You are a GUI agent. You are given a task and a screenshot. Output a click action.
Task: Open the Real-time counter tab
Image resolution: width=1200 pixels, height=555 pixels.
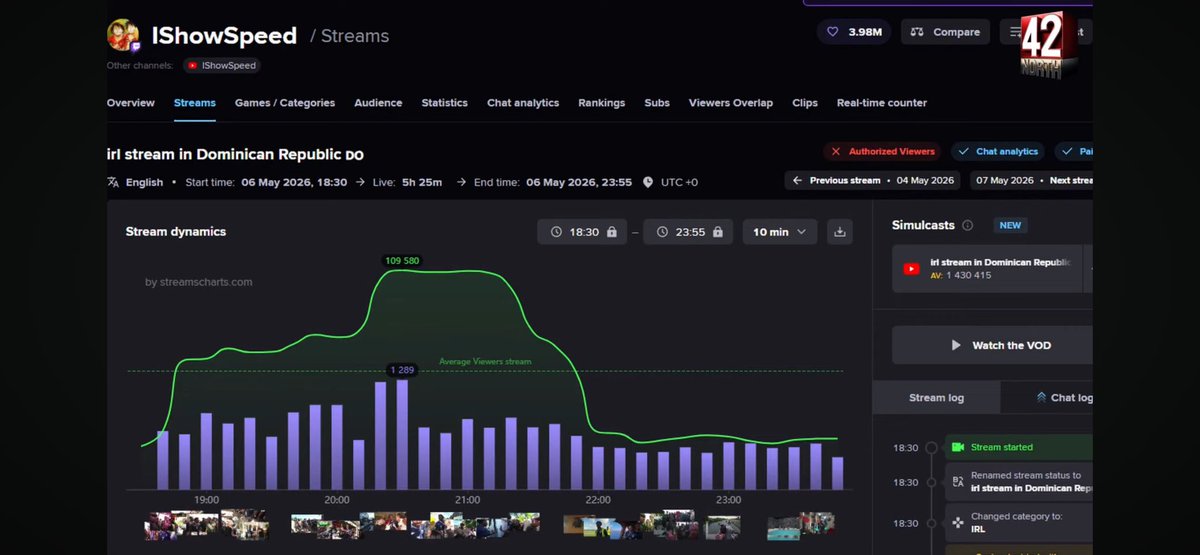[882, 103]
